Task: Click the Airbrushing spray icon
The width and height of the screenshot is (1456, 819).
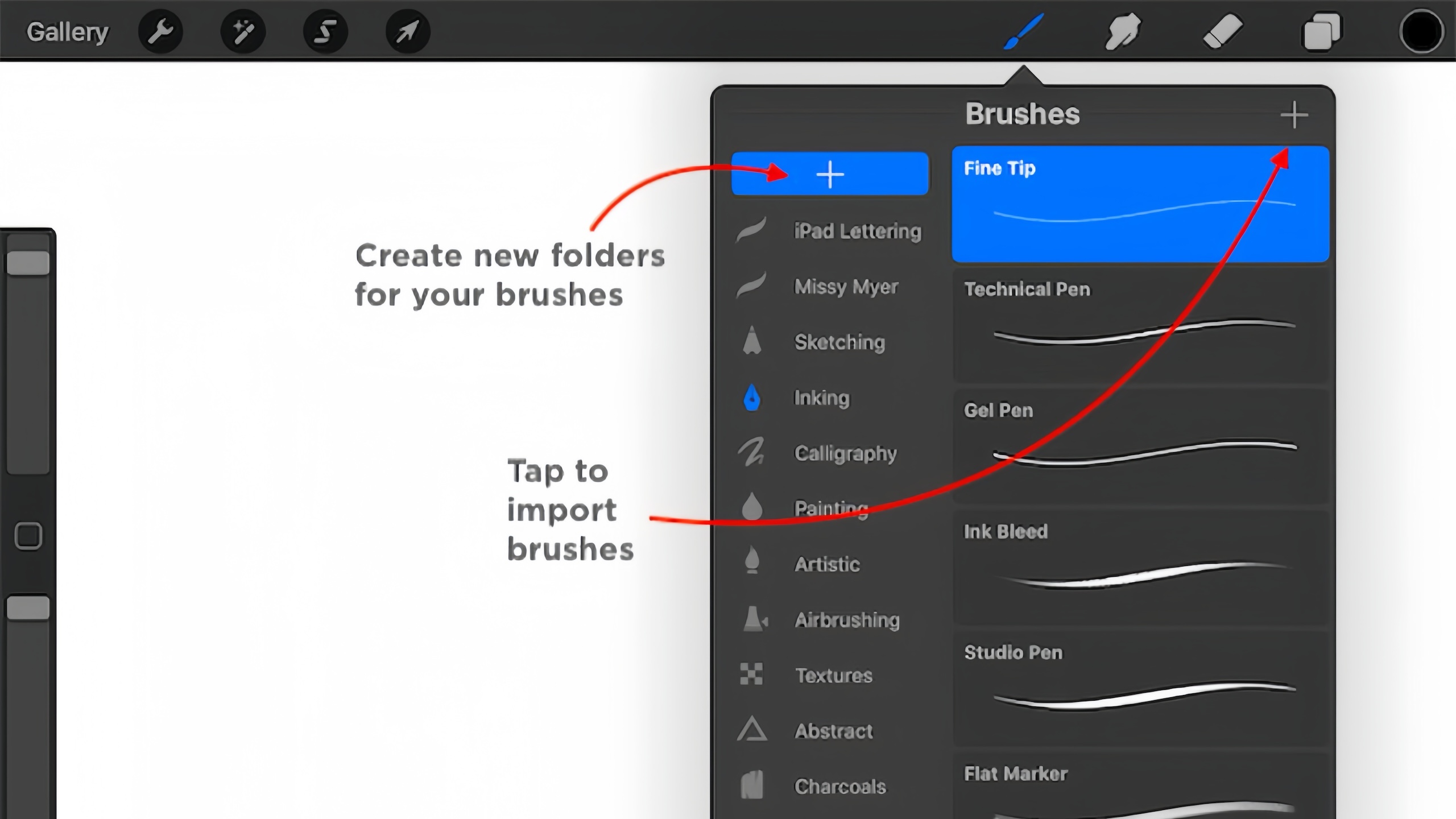Action: [755, 619]
